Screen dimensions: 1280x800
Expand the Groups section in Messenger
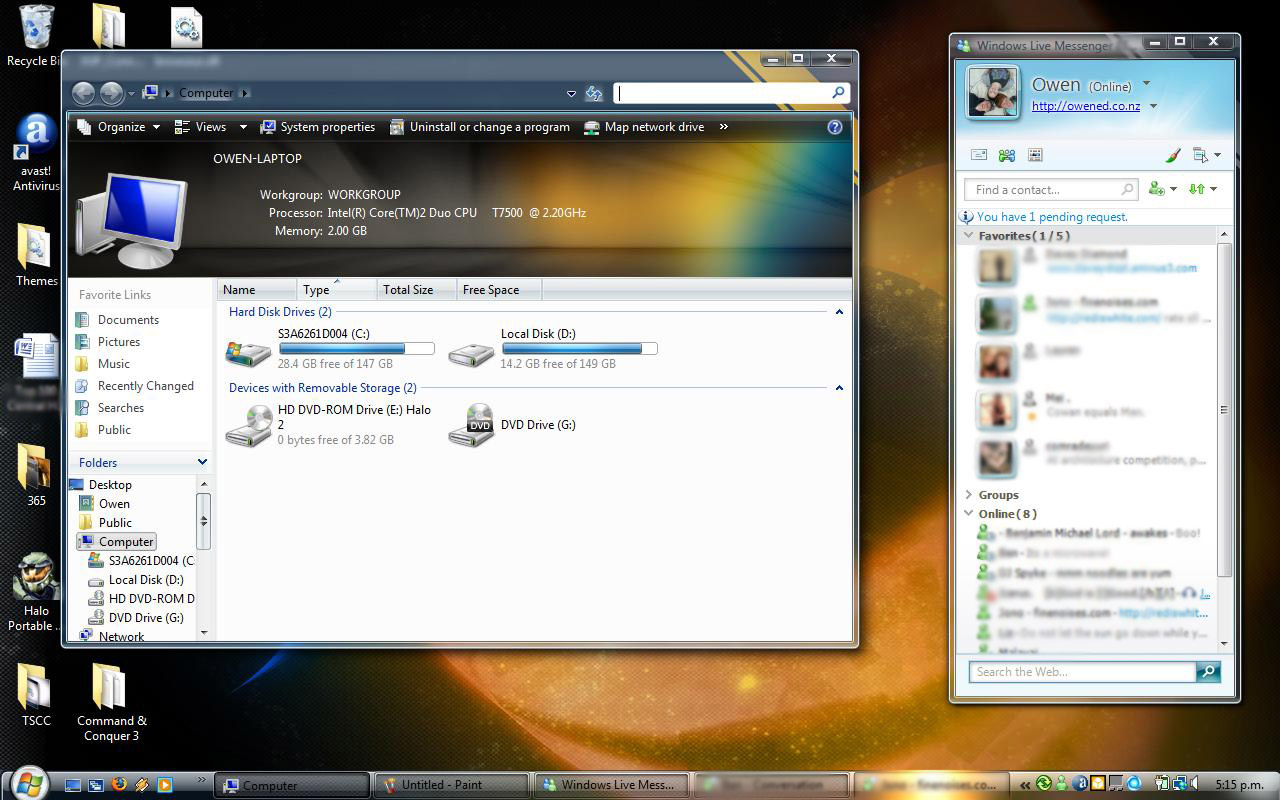click(968, 495)
